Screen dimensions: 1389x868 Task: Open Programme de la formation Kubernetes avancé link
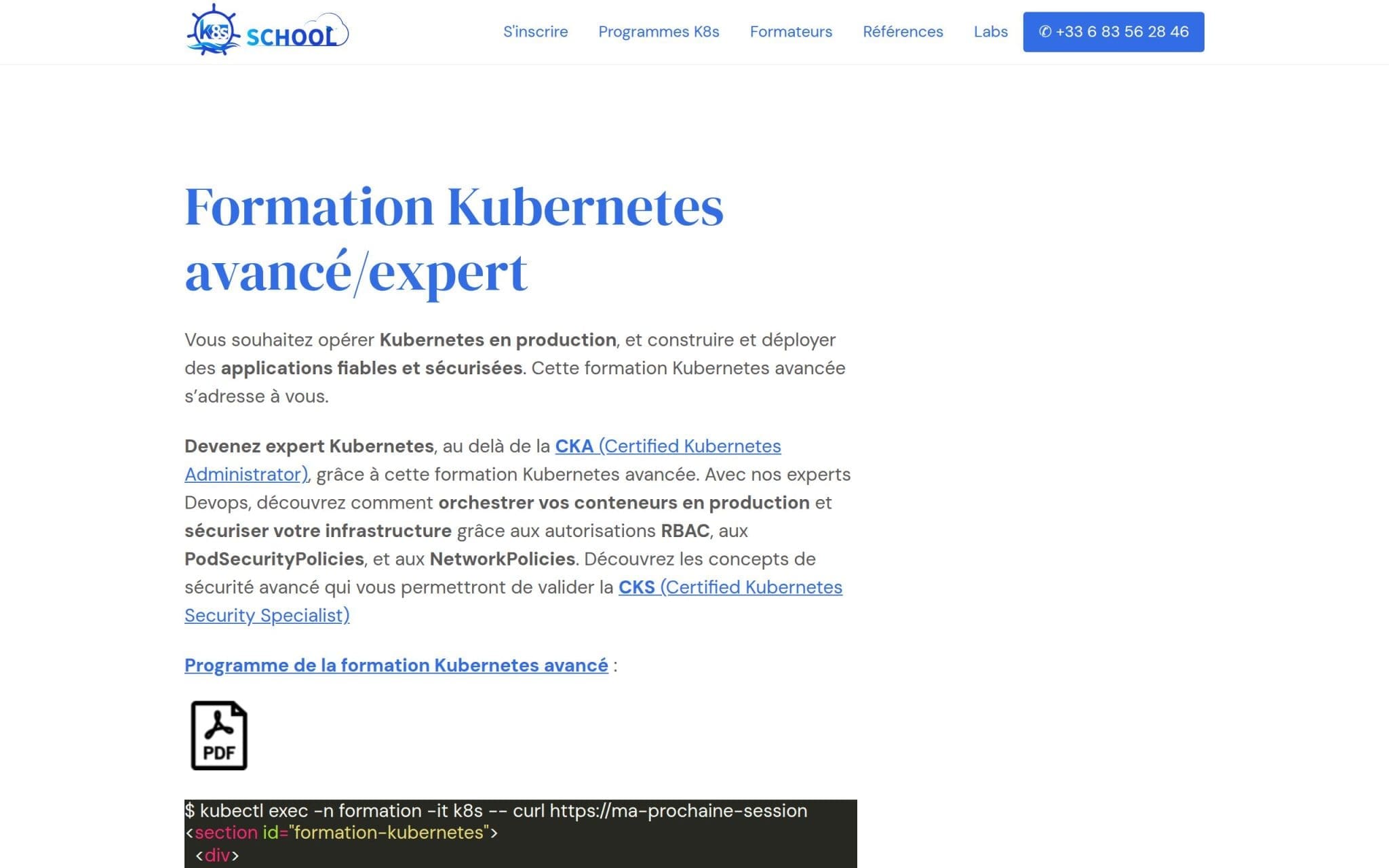(396, 665)
